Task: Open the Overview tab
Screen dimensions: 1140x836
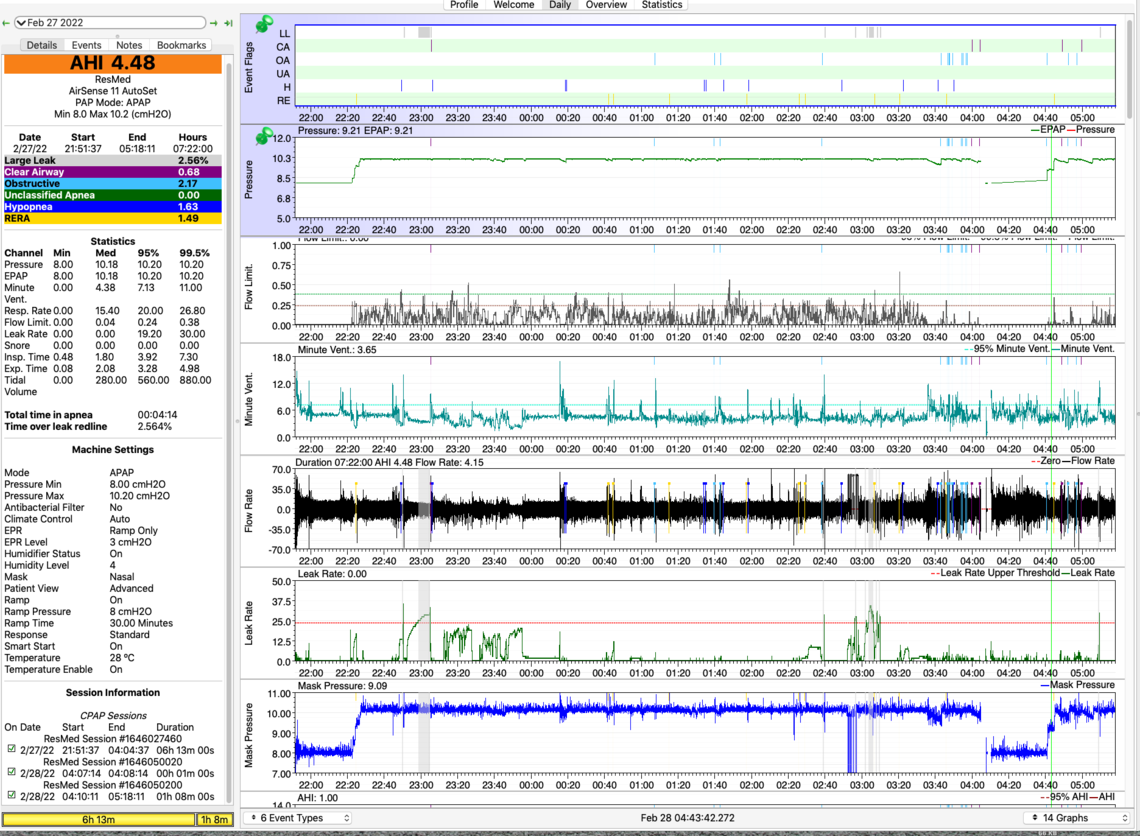Action: [606, 4]
